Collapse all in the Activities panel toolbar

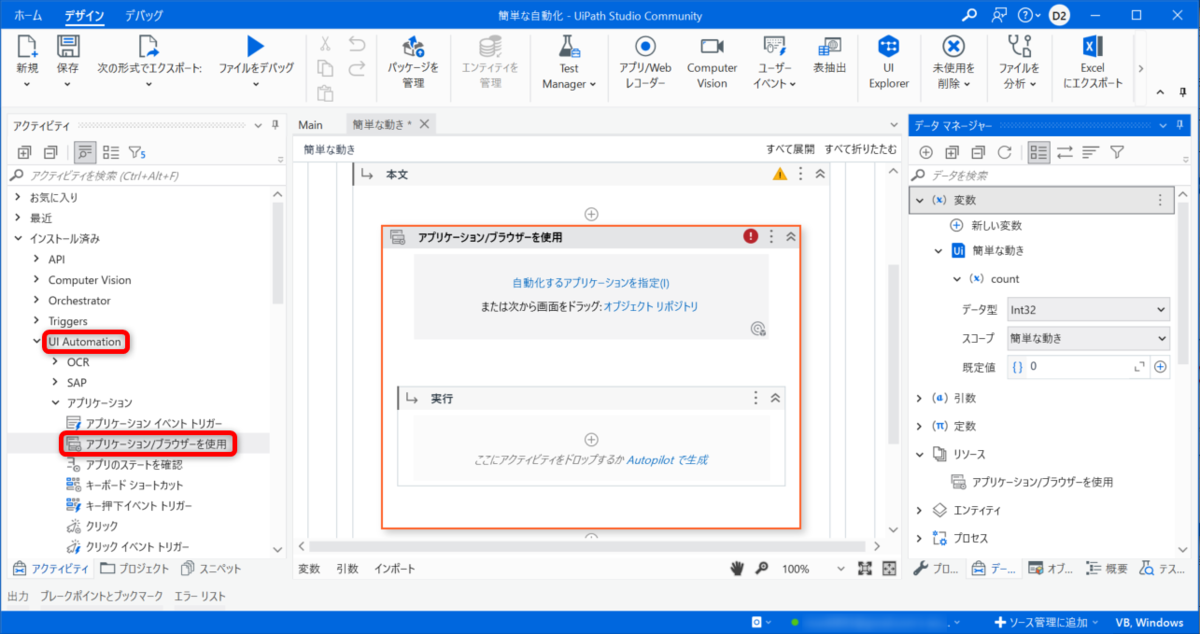(x=50, y=153)
